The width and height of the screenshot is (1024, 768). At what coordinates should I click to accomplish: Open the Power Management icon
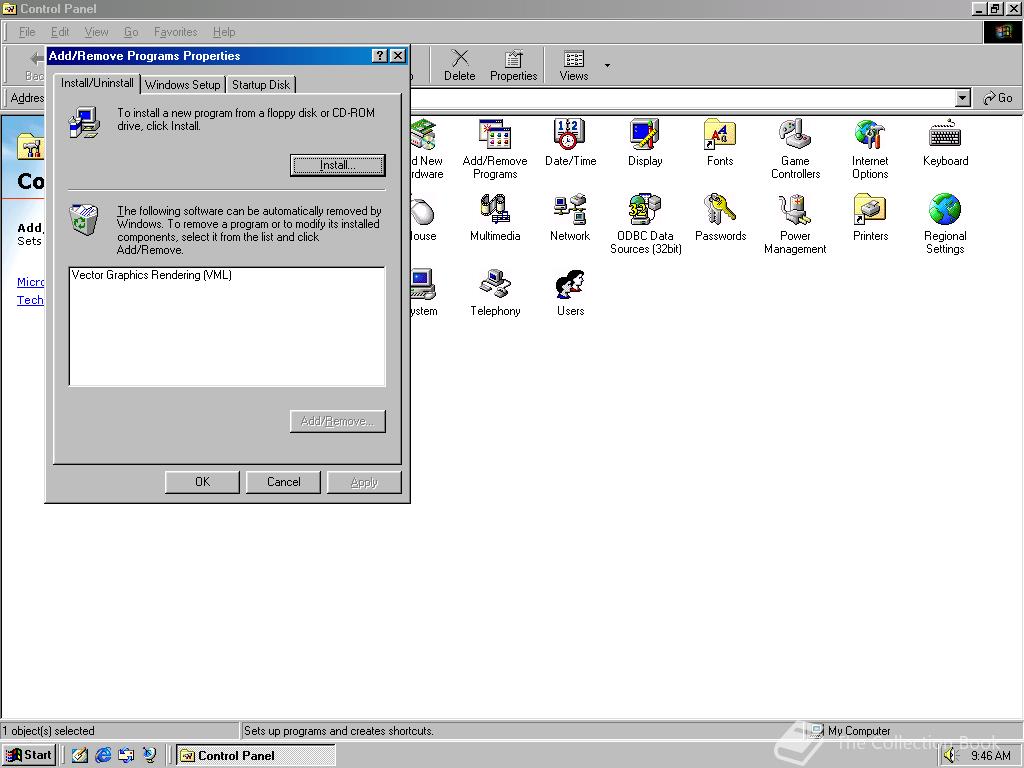(795, 224)
